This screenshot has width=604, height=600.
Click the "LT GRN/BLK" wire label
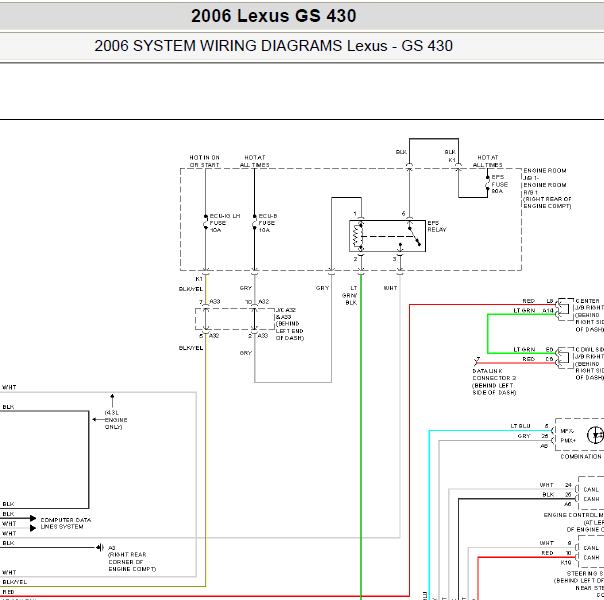[350, 295]
